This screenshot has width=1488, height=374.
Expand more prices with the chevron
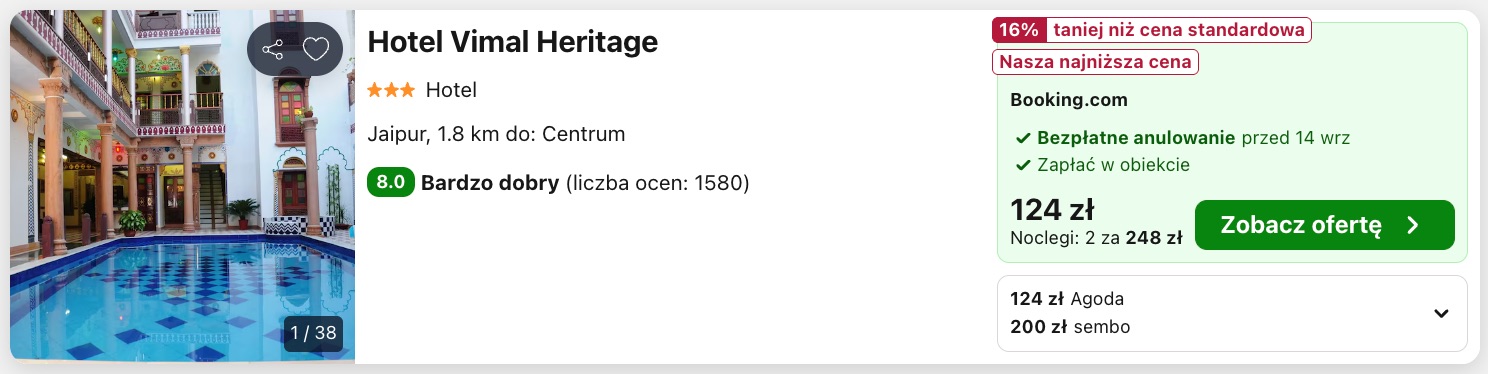point(1441,313)
